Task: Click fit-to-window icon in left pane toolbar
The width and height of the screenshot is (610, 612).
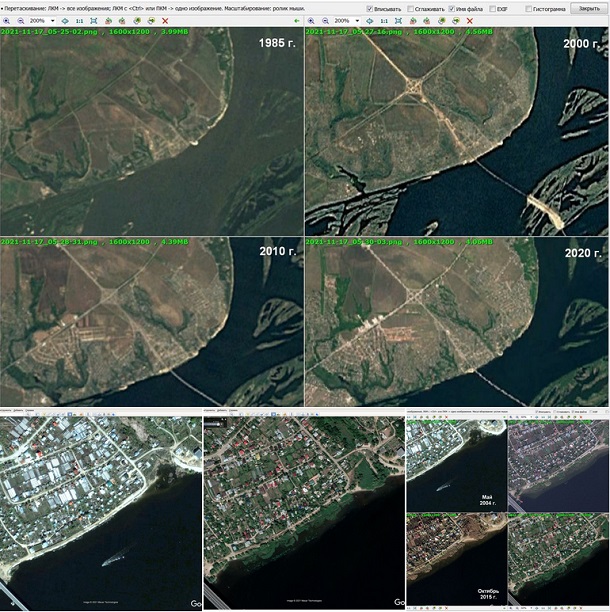Action: (94, 21)
